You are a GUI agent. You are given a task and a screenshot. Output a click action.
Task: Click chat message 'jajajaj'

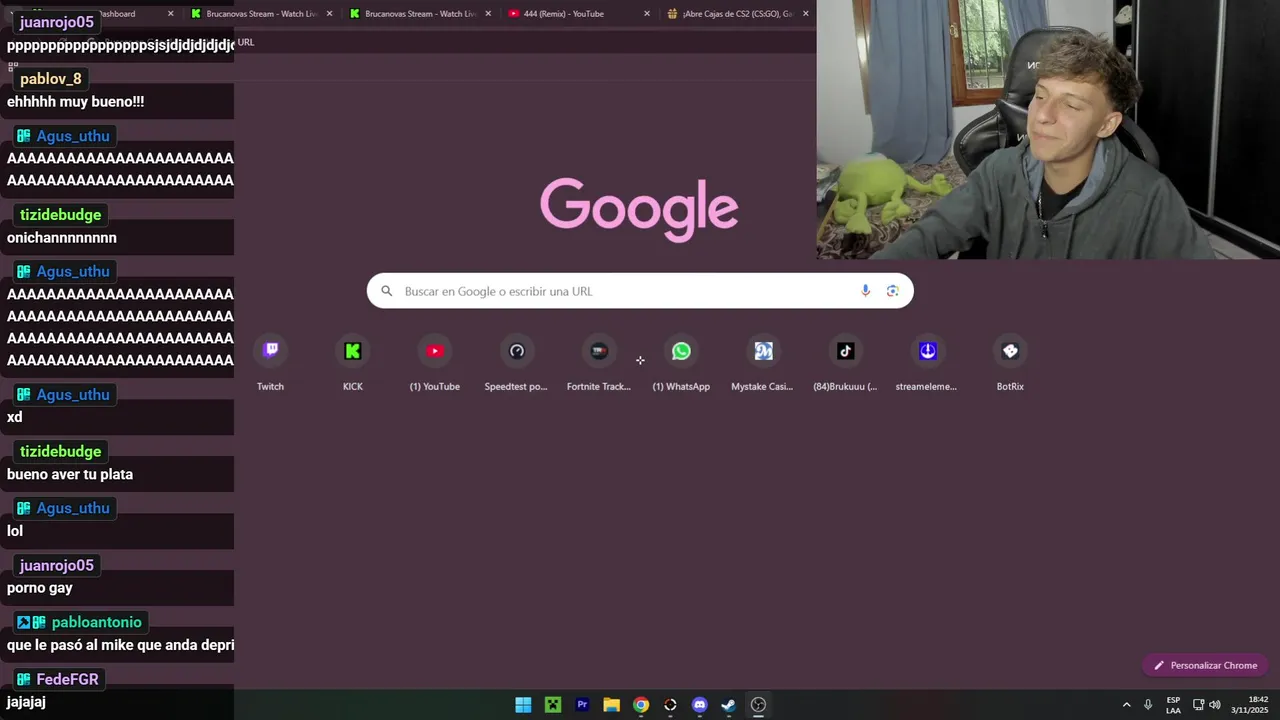[x=26, y=702]
